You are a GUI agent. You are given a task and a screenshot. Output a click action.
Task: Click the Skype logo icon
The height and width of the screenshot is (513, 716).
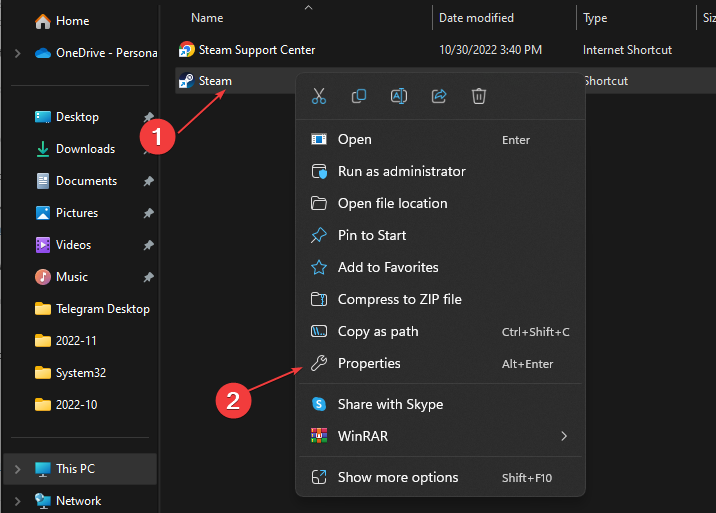tap(319, 404)
